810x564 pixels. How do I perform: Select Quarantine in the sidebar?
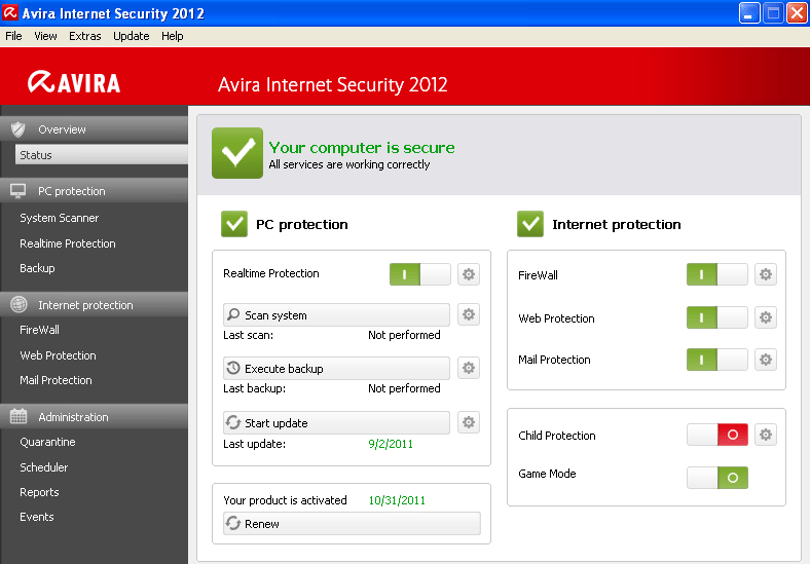click(x=48, y=442)
